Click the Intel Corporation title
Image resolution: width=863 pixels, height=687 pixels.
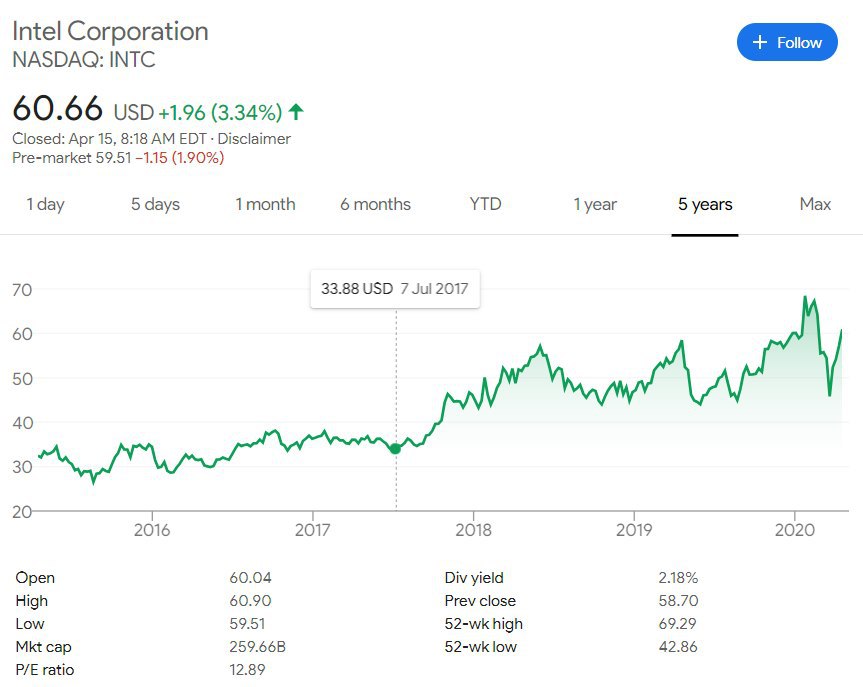click(110, 31)
